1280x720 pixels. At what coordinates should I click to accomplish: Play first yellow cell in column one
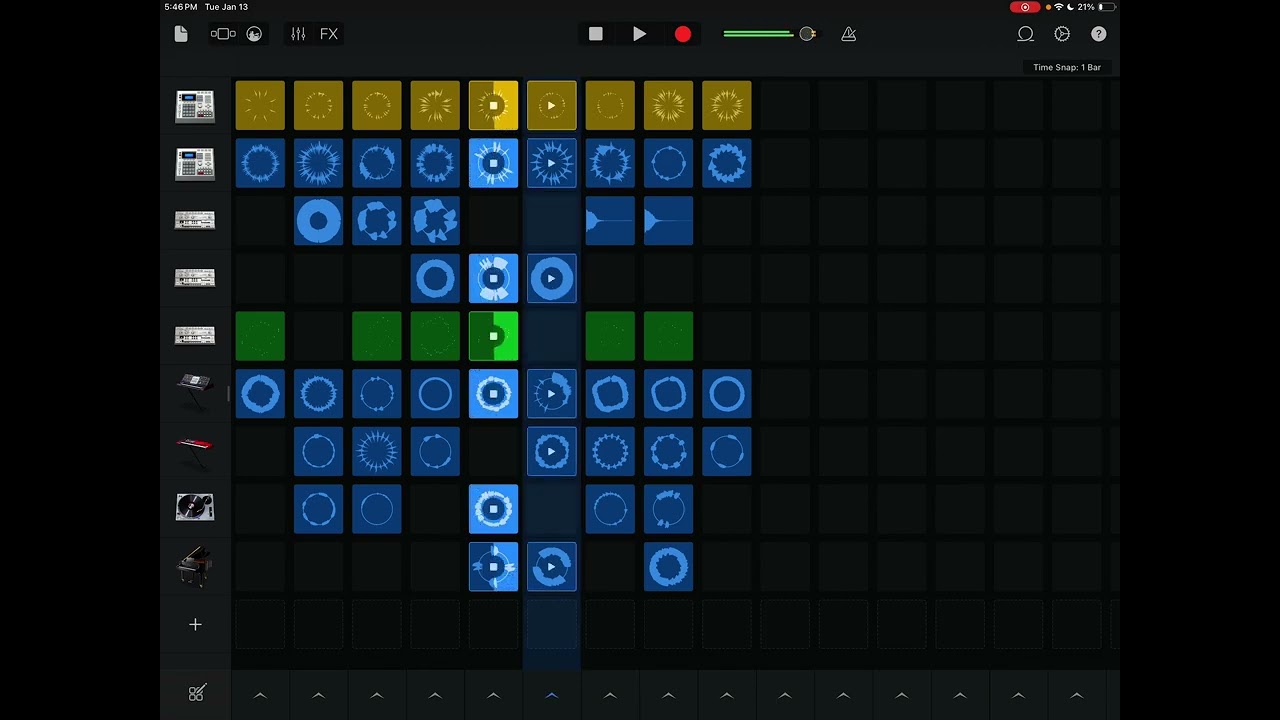click(x=260, y=106)
